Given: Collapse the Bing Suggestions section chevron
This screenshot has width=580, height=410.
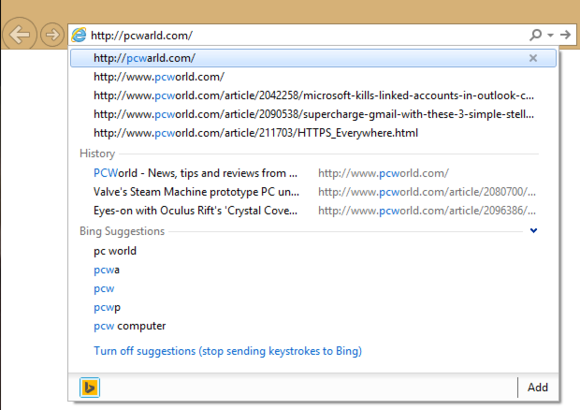Looking at the screenshot, I should click(533, 231).
